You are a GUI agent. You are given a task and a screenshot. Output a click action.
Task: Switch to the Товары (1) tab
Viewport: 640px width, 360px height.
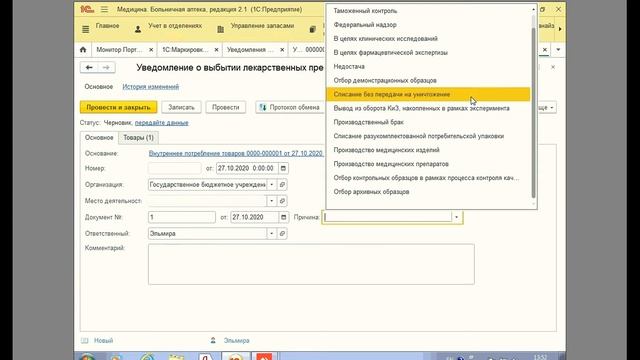click(138, 138)
